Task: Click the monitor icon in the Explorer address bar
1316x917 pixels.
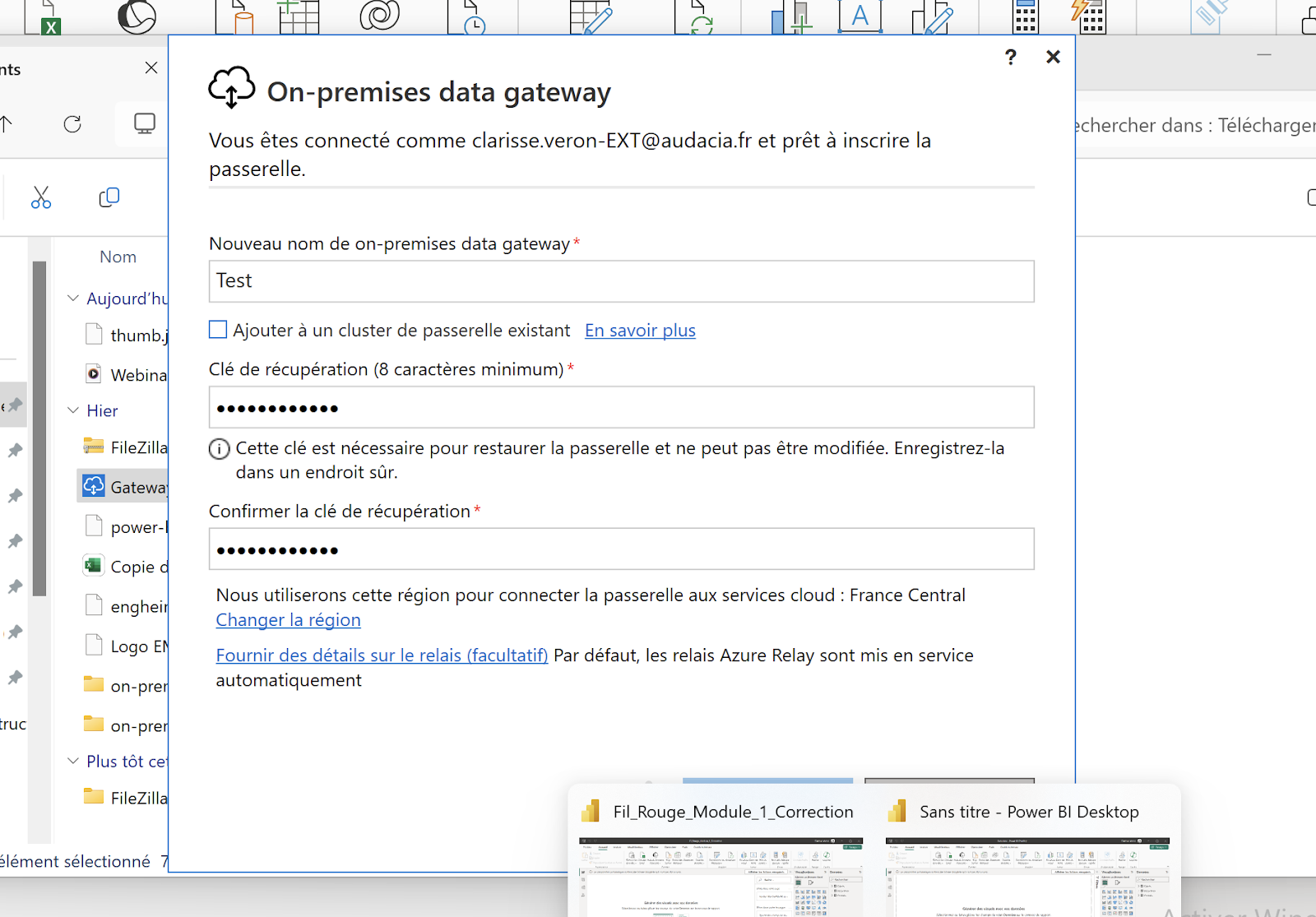Action: pos(145,124)
